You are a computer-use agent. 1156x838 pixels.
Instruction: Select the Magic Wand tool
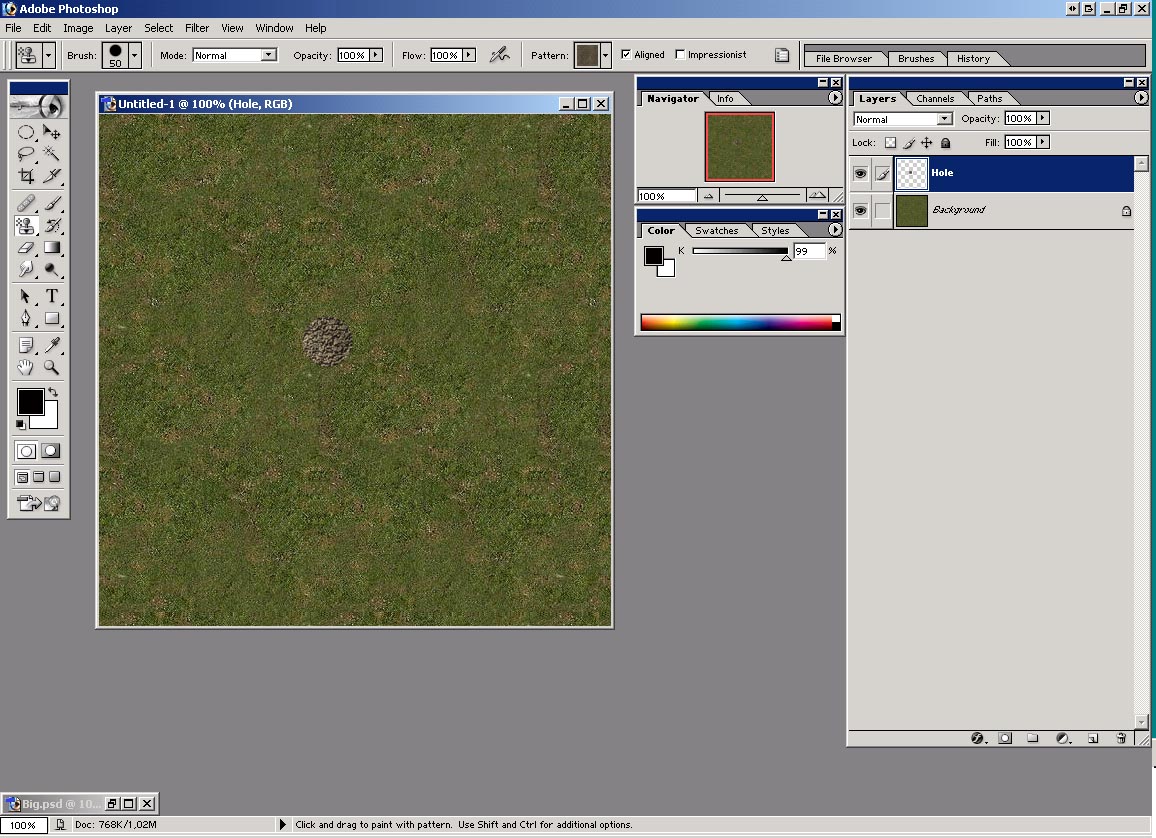pyautogui.click(x=52, y=154)
